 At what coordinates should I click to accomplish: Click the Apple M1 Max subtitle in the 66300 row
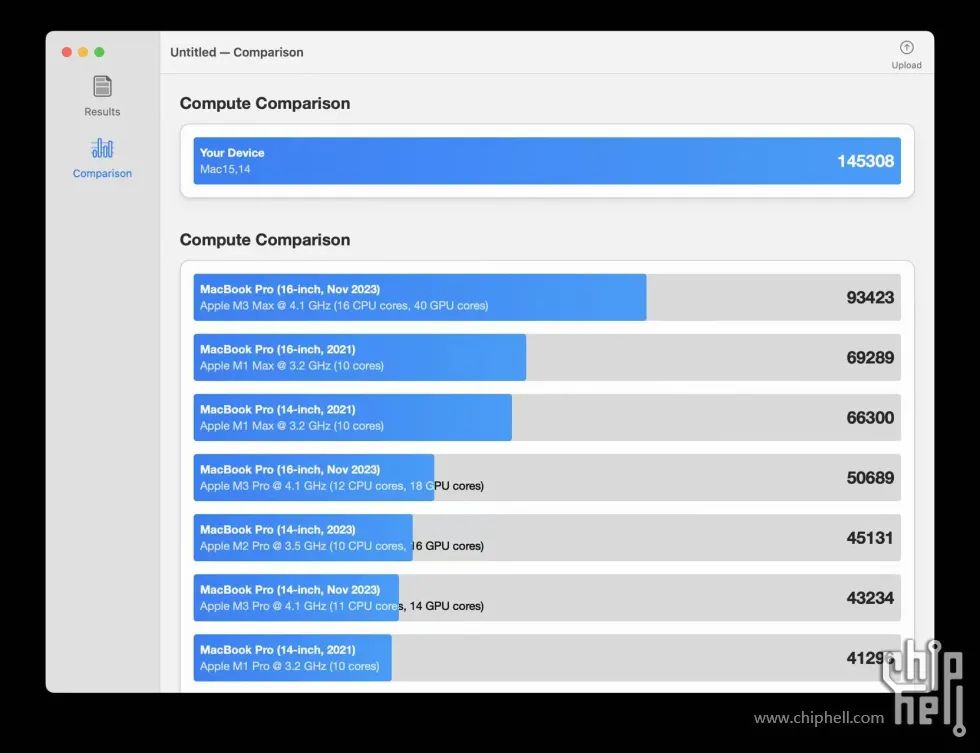point(292,426)
